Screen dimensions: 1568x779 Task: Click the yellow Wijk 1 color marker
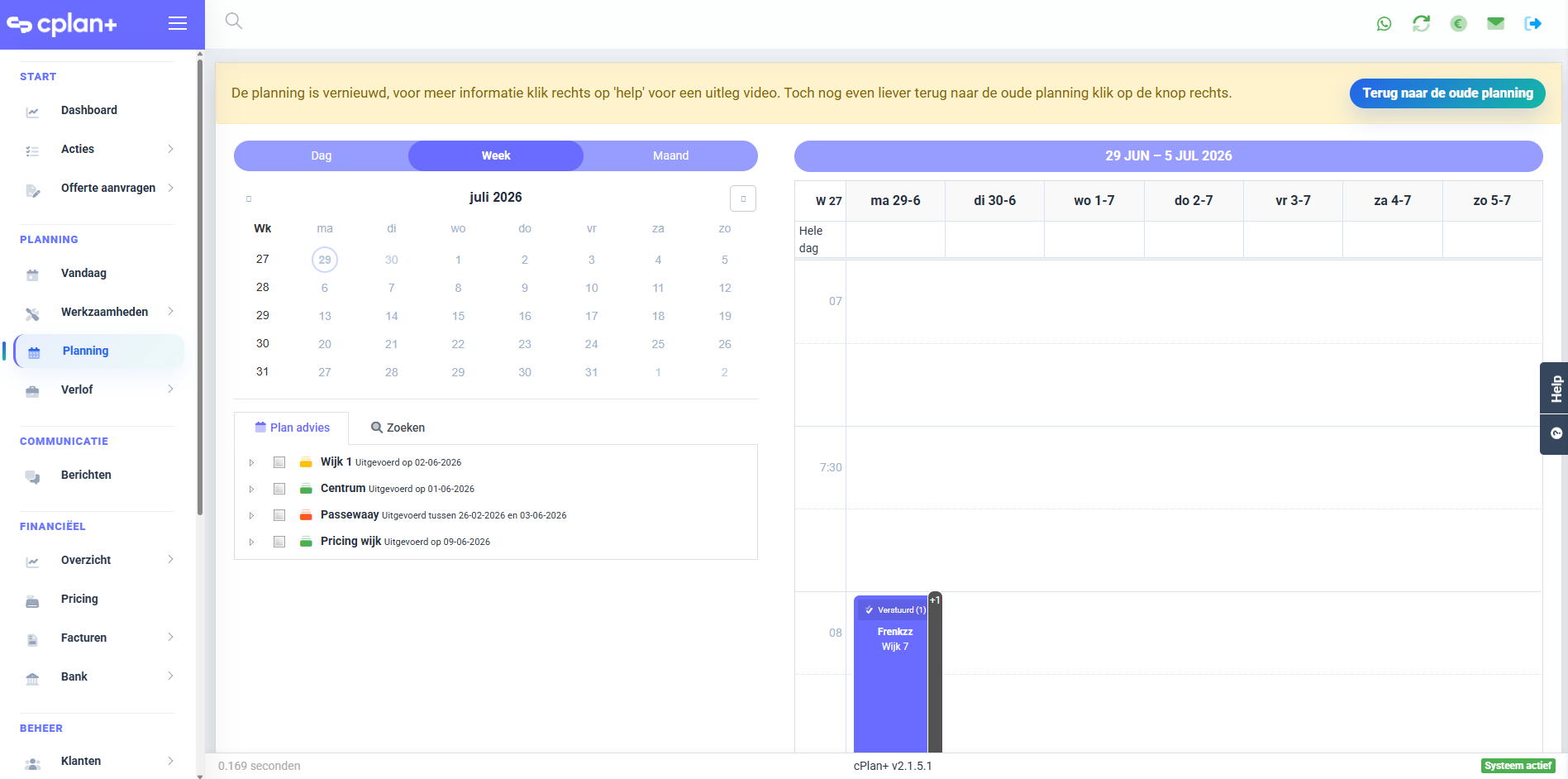[x=306, y=462]
